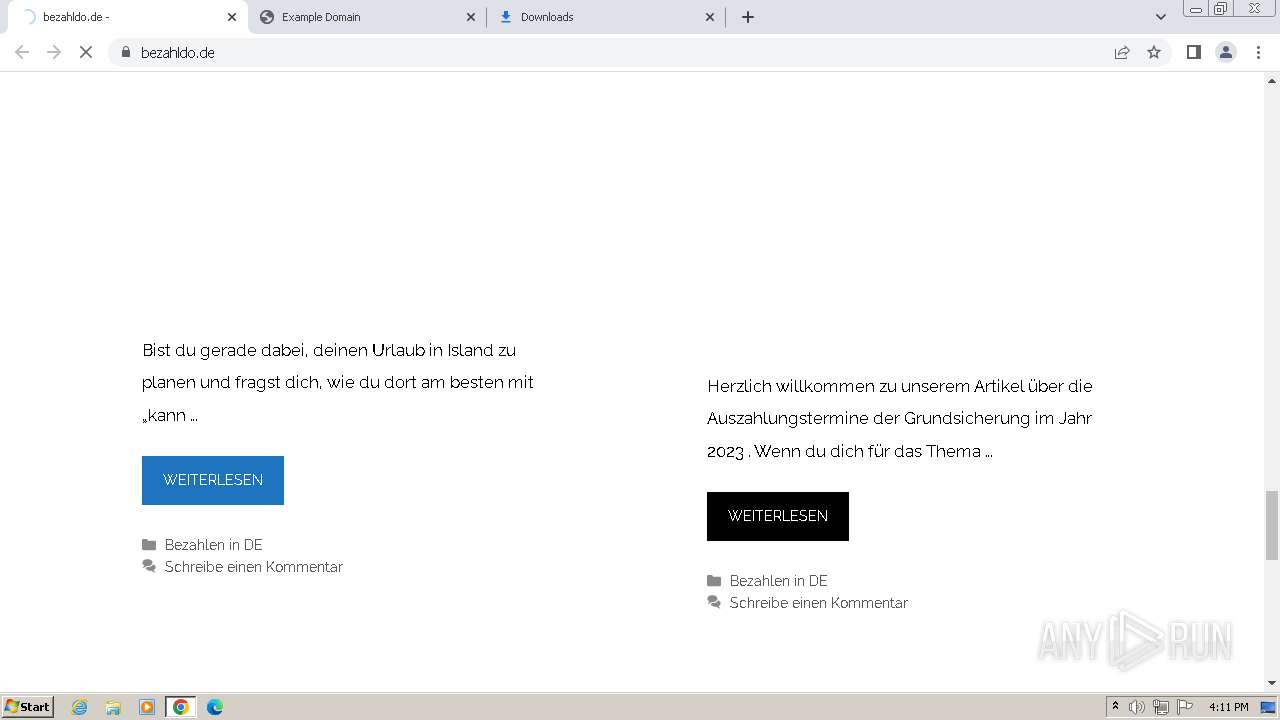Open Bezahlen in DE category under Grundsicherung article

779,581
